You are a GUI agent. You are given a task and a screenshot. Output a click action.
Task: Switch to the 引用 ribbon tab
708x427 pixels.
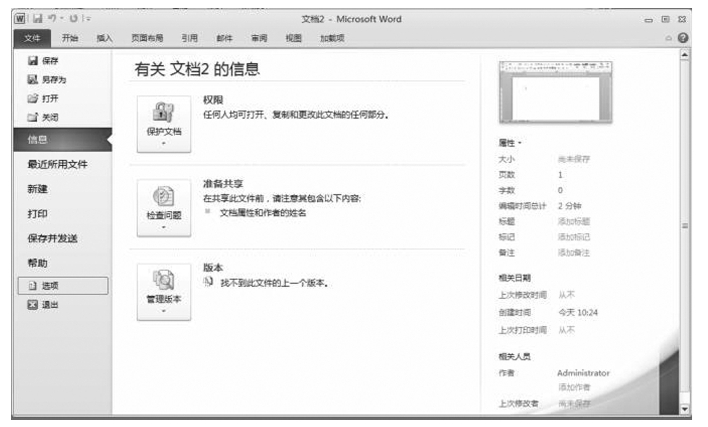pos(190,38)
